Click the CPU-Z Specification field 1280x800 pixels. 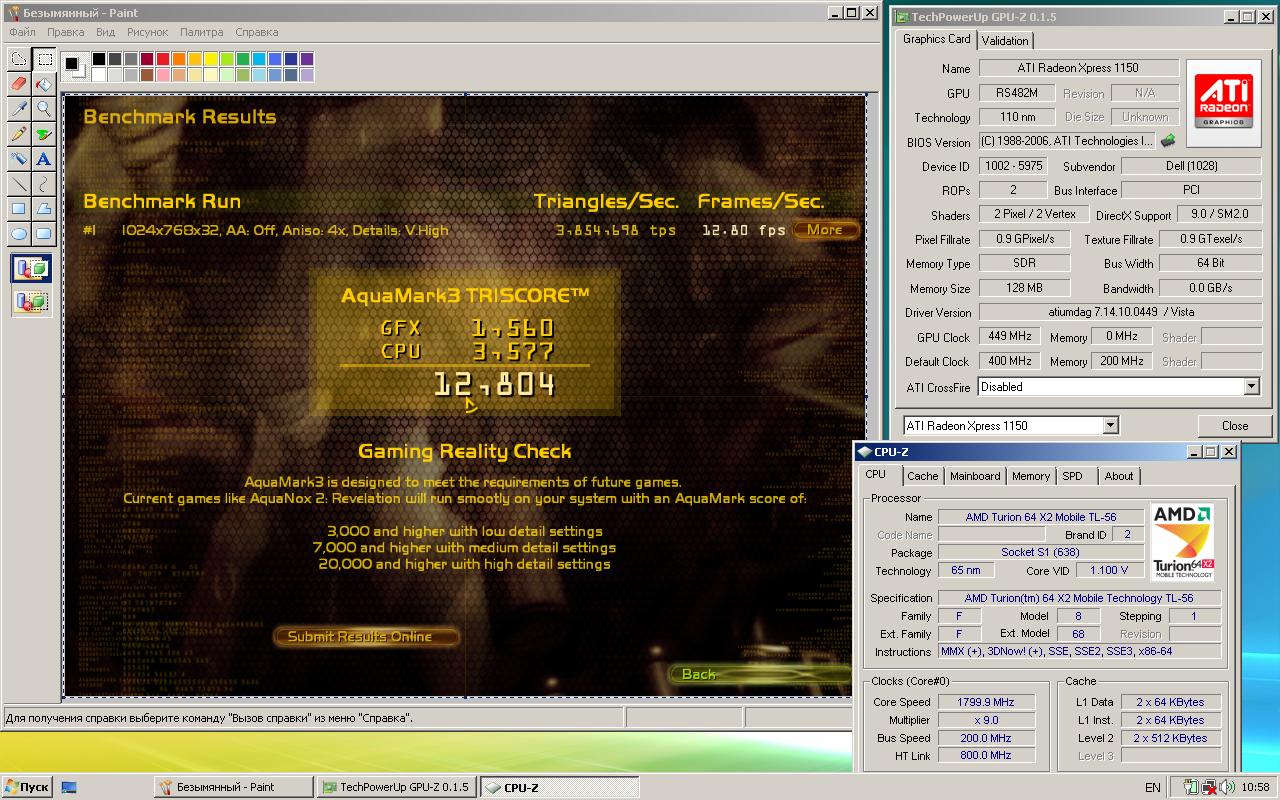coord(1079,598)
